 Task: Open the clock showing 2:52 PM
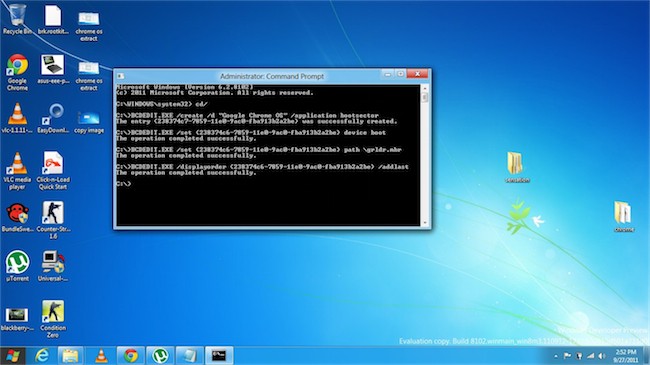[x=626, y=356]
